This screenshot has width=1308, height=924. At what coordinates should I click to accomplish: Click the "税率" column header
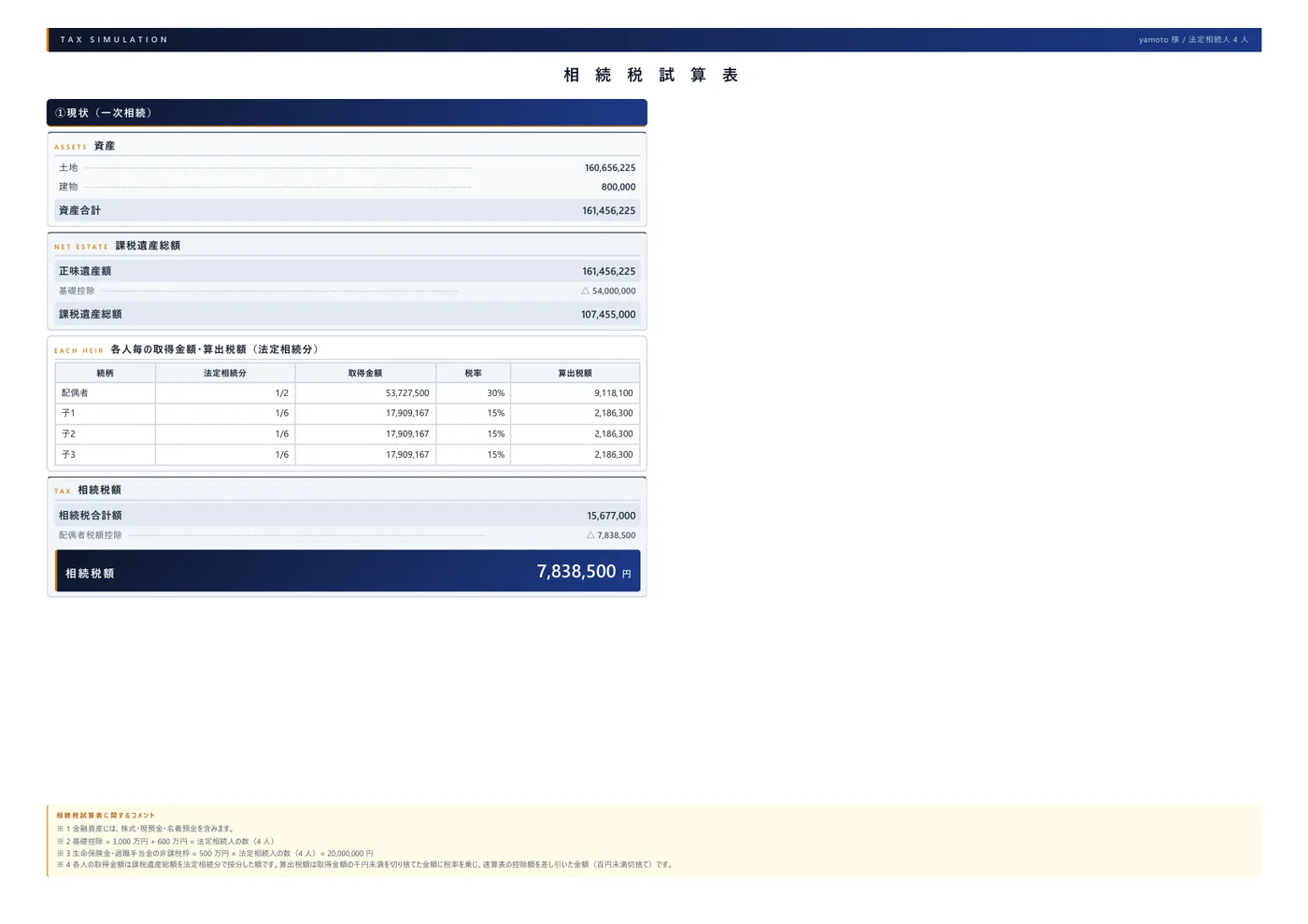coord(473,373)
